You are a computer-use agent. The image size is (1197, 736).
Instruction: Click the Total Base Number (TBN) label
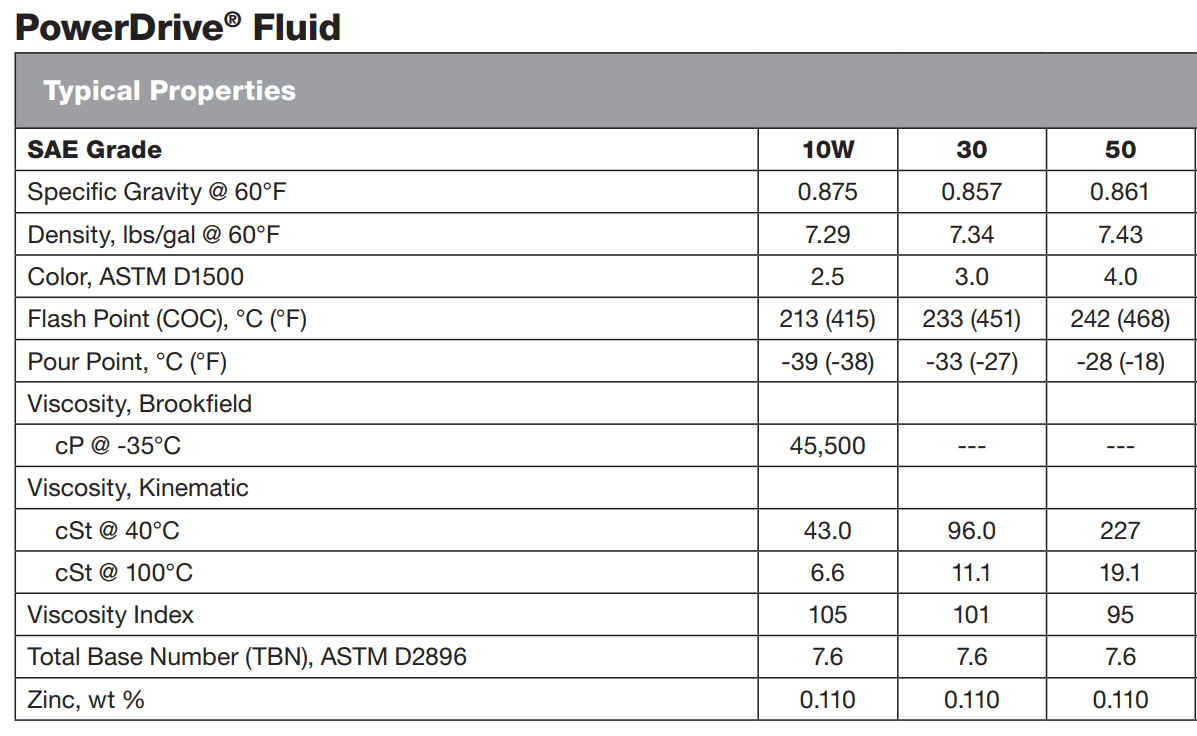pos(247,657)
